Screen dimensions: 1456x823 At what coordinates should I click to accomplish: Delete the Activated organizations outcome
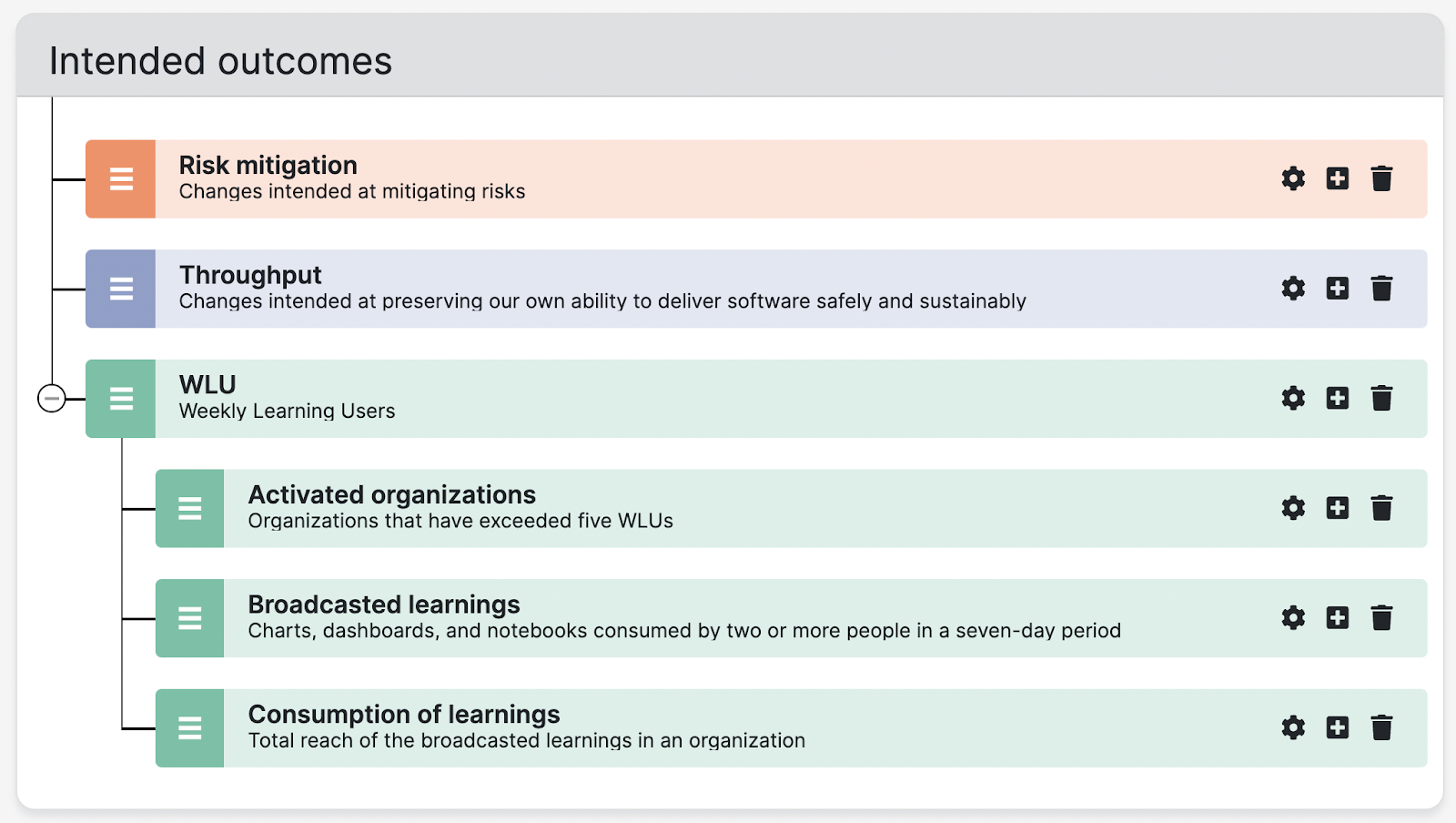tap(1381, 508)
